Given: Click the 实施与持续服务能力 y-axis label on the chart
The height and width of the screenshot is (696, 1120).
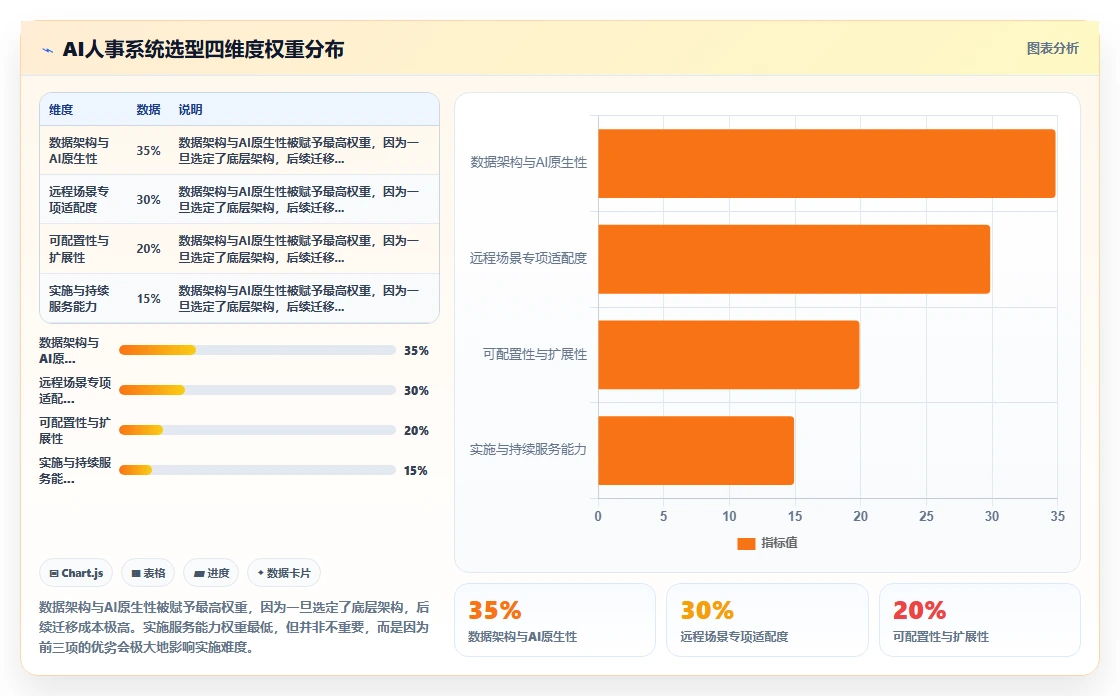Looking at the screenshot, I should (529, 449).
